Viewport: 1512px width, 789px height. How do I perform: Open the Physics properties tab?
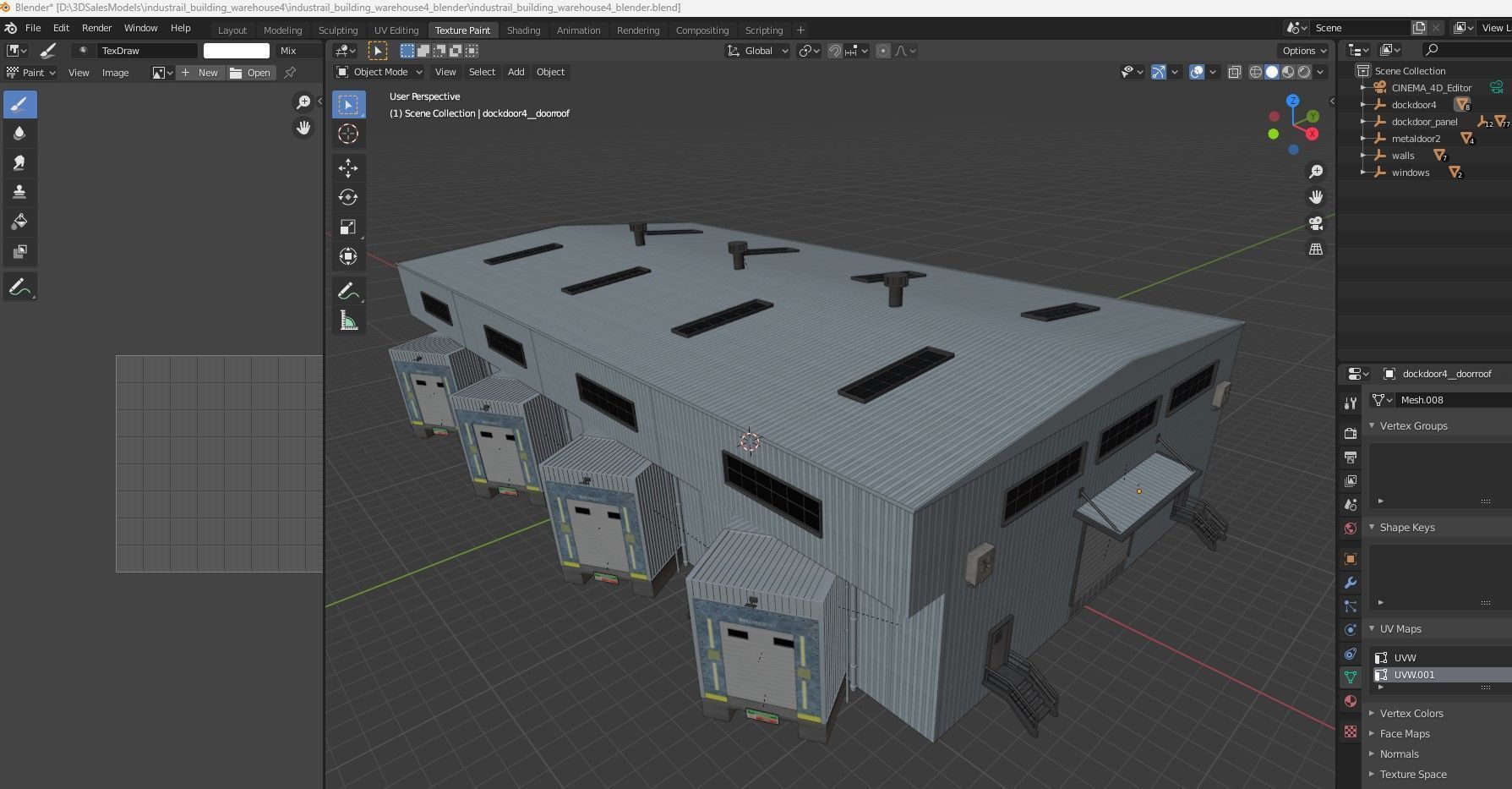tap(1351, 630)
